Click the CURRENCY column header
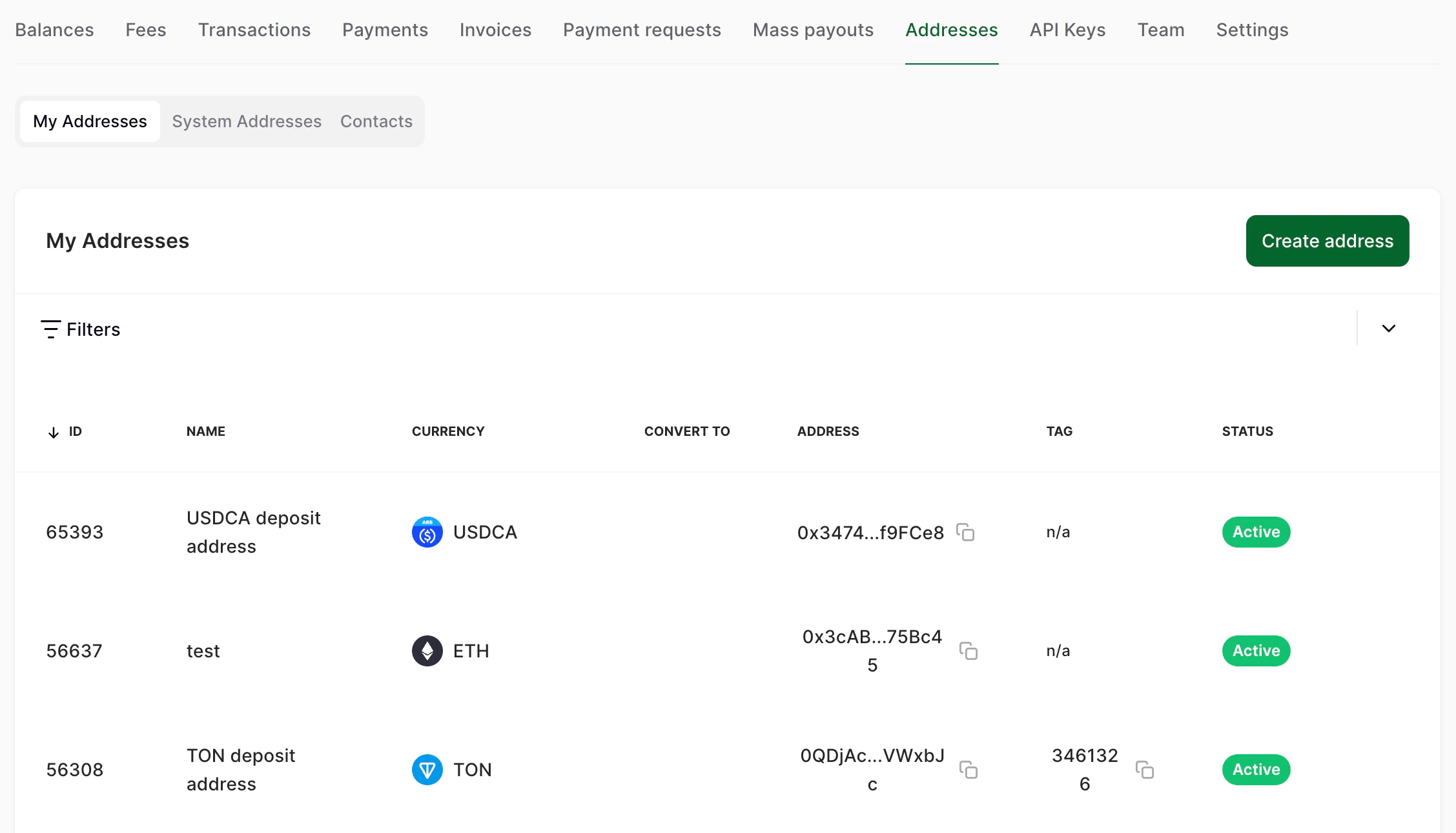 coord(448,431)
